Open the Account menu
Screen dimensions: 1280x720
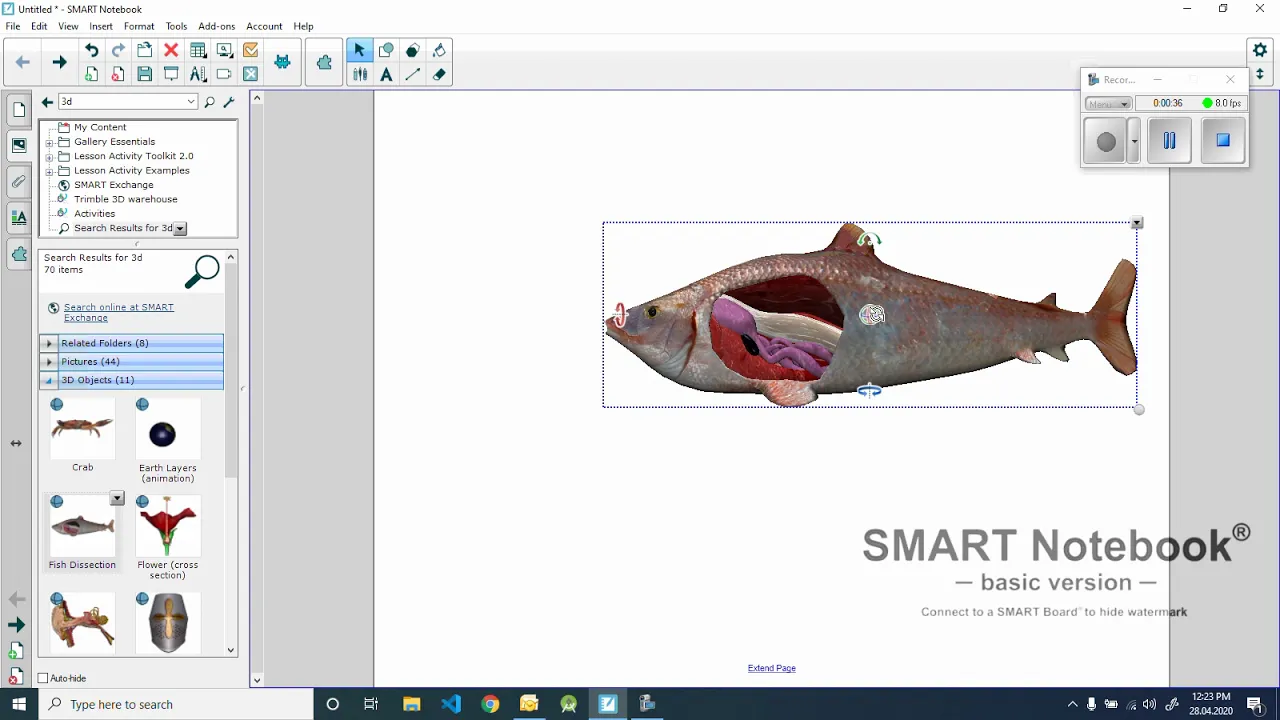(x=264, y=26)
